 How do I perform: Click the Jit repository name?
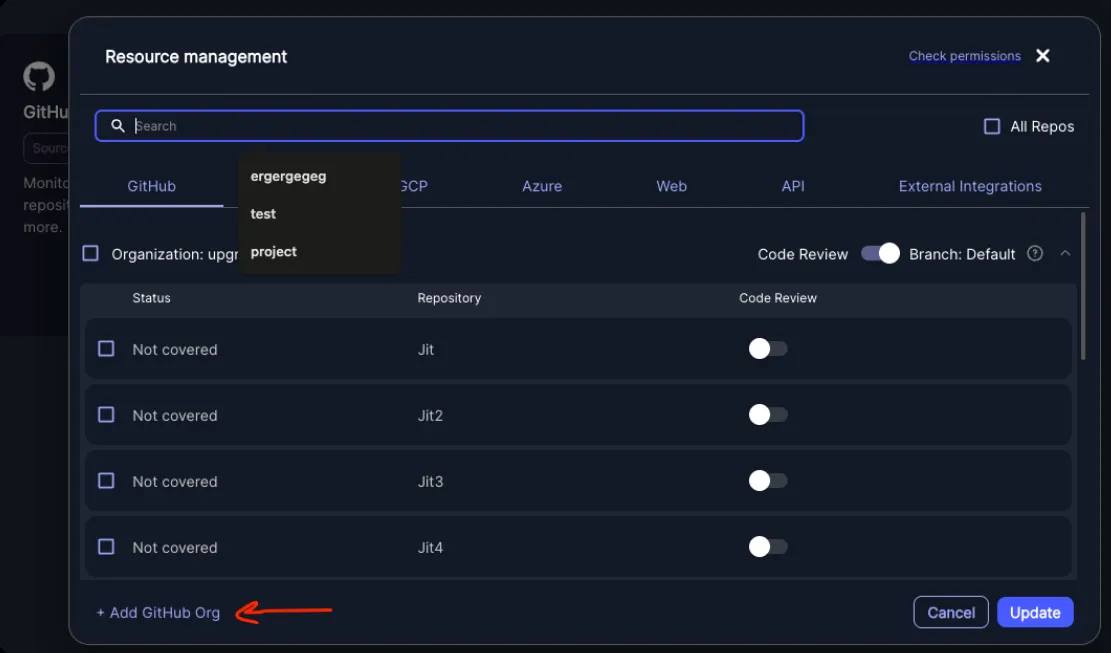coord(426,349)
